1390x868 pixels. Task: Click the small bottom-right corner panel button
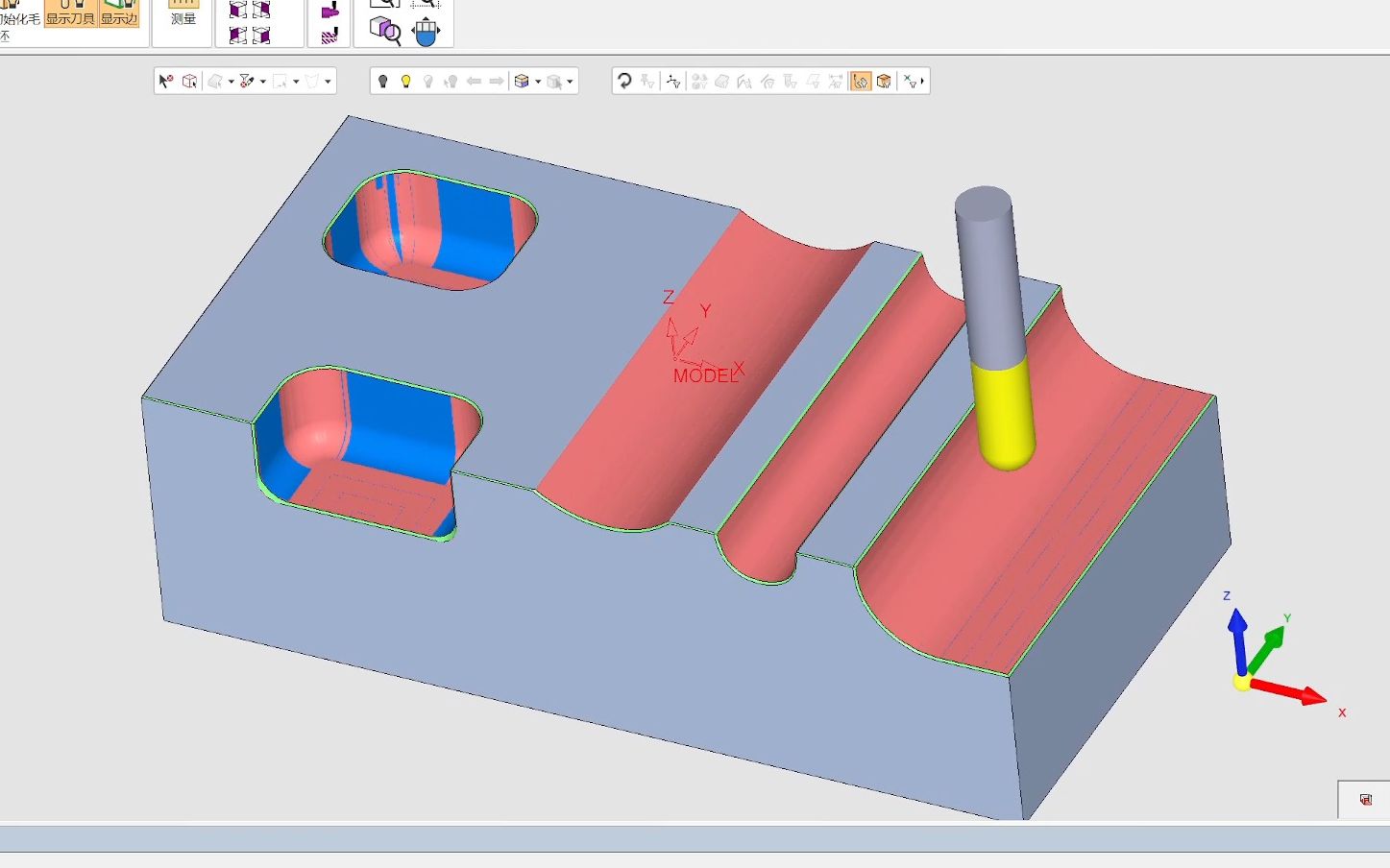[1365, 800]
